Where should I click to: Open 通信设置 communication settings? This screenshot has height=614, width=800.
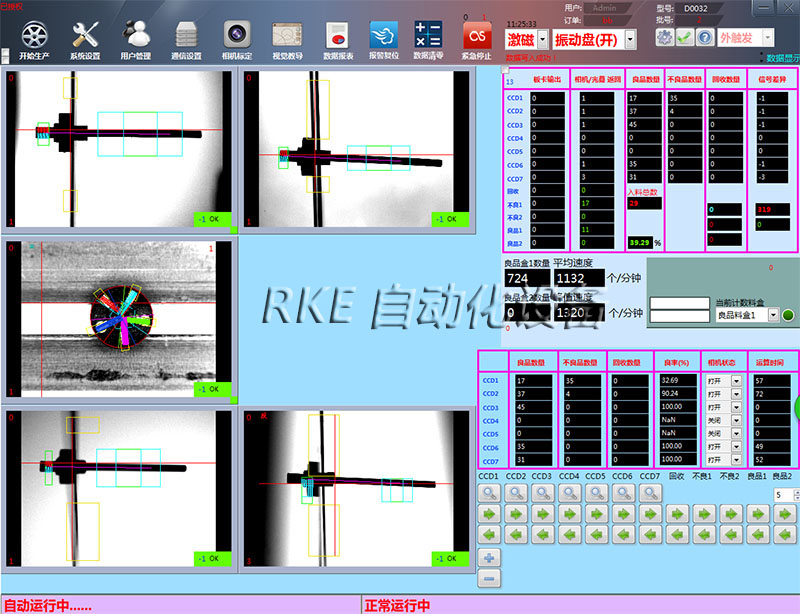click(186, 37)
